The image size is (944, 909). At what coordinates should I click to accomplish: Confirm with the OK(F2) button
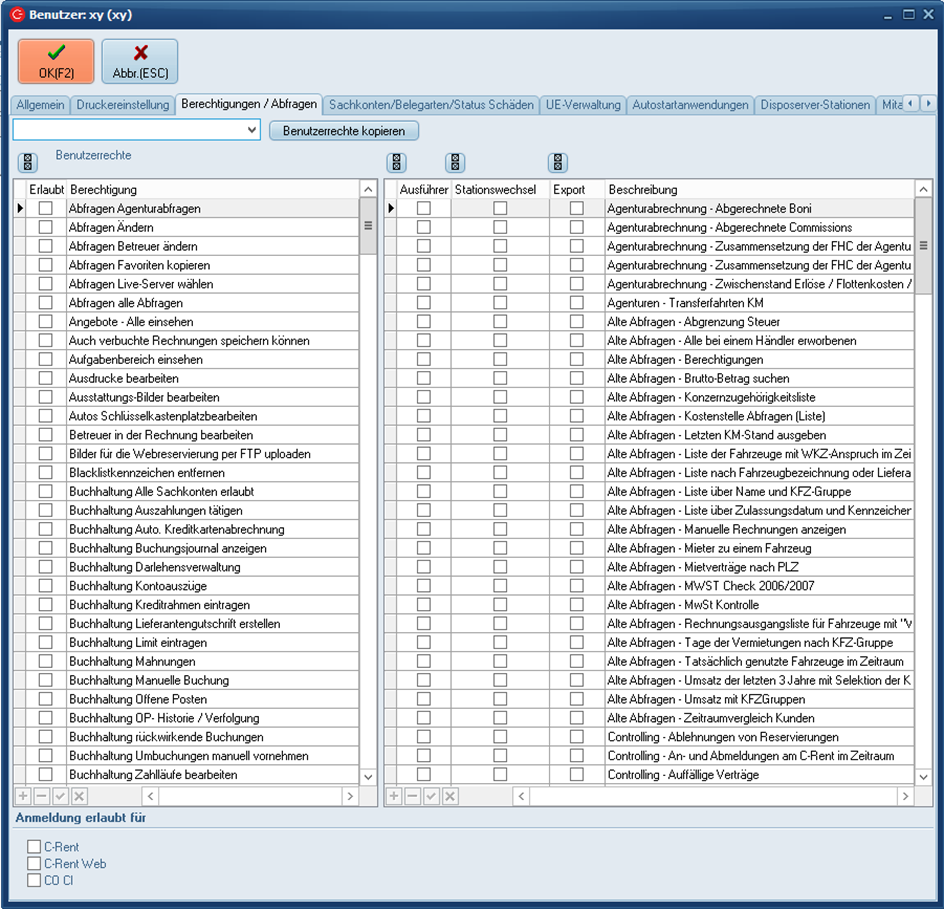pos(56,61)
